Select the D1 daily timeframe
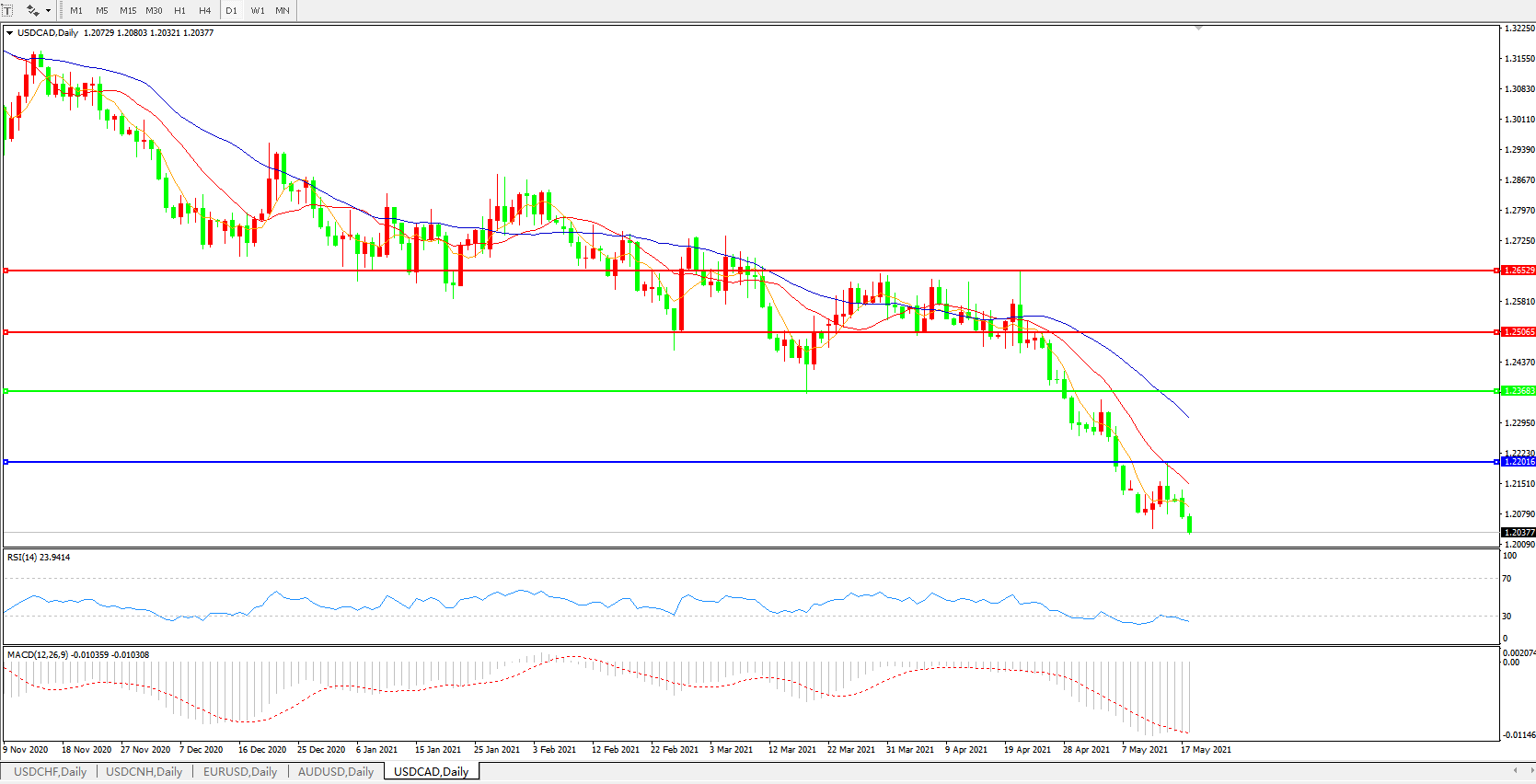1536x784 pixels. 231,11
